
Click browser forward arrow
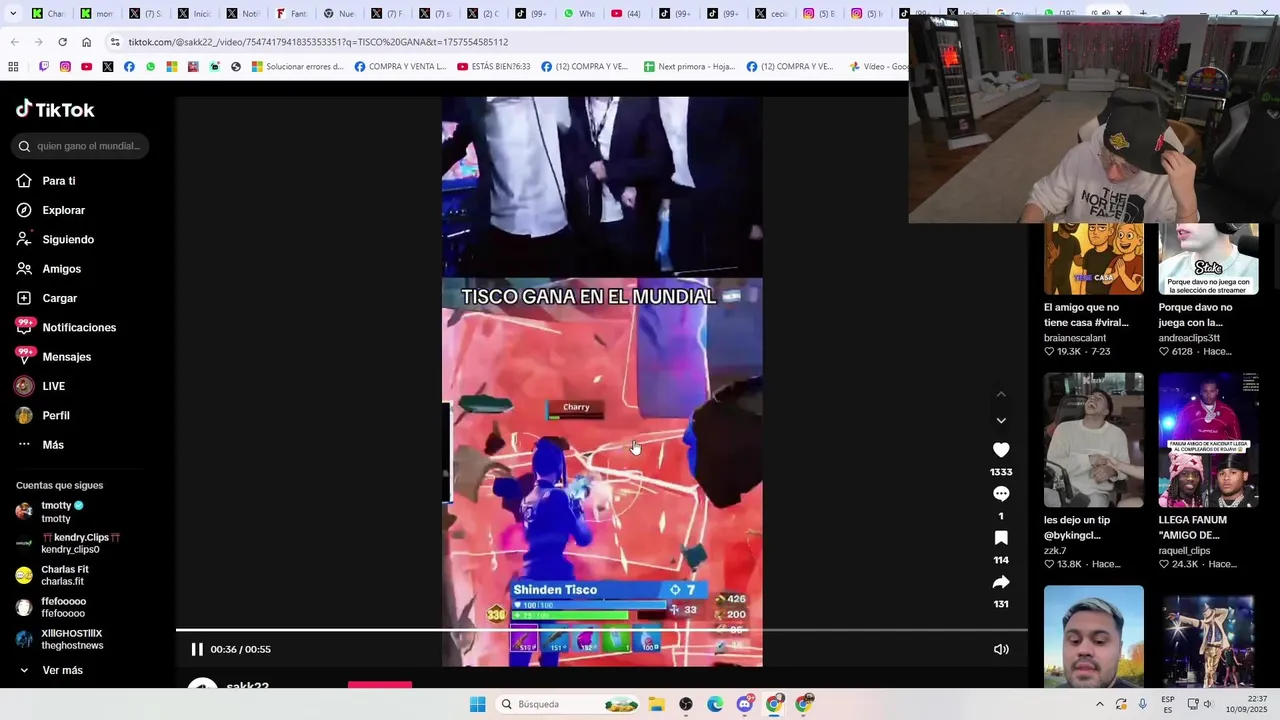click(38, 42)
